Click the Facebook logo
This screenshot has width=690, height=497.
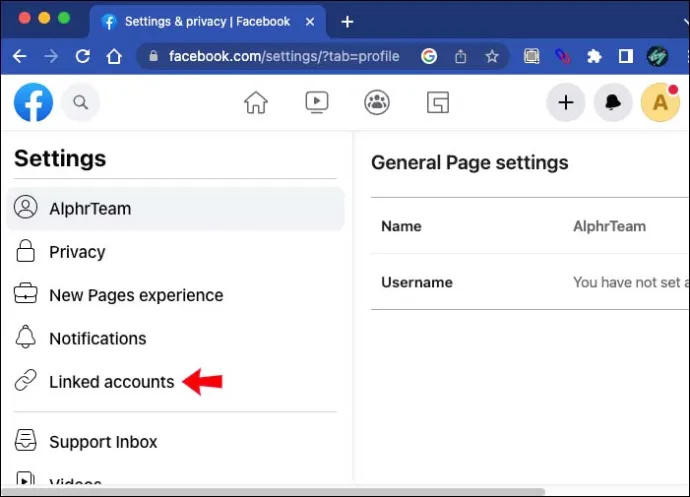coord(33,102)
